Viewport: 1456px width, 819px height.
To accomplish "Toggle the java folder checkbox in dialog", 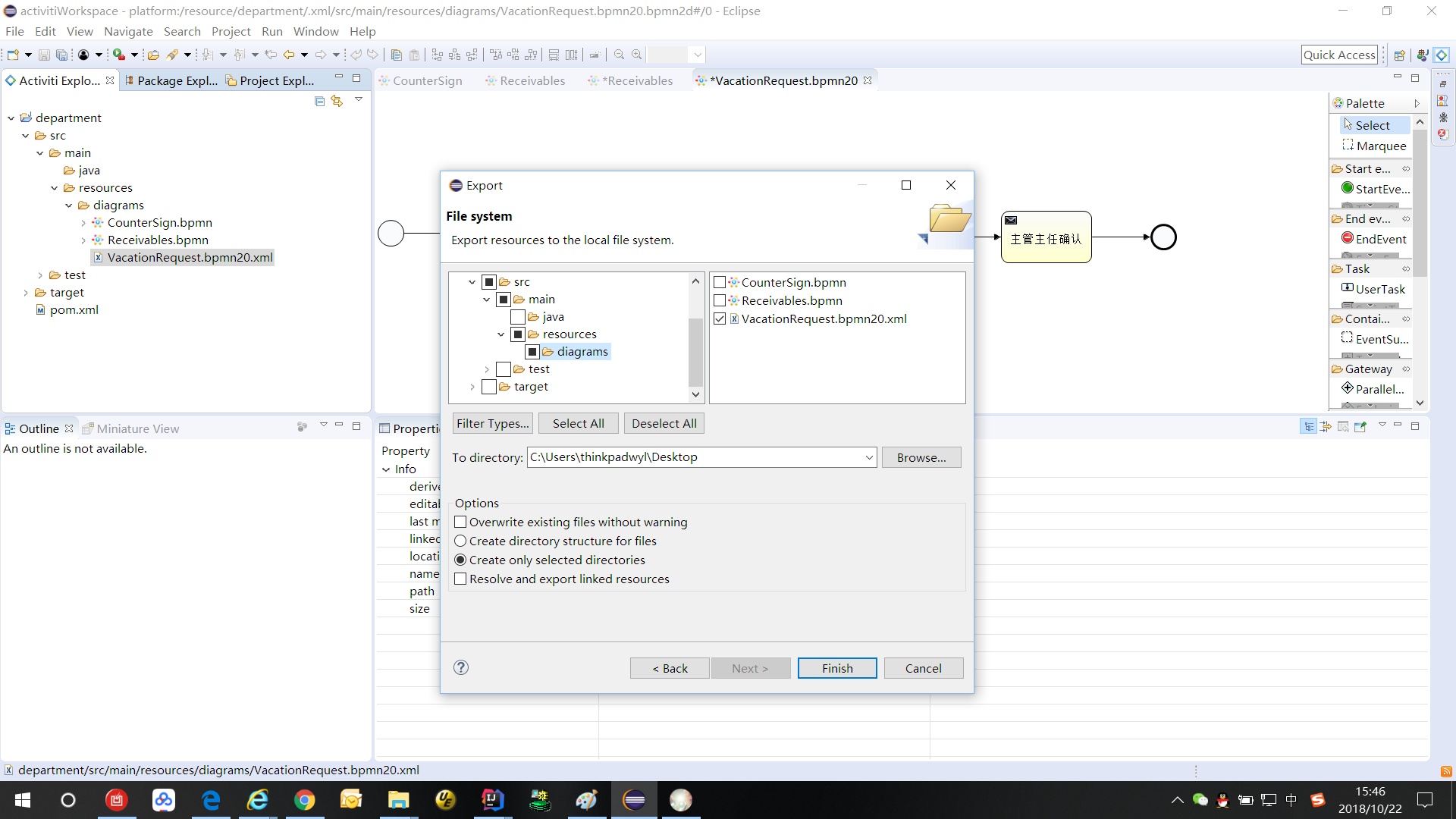I will tap(518, 316).
